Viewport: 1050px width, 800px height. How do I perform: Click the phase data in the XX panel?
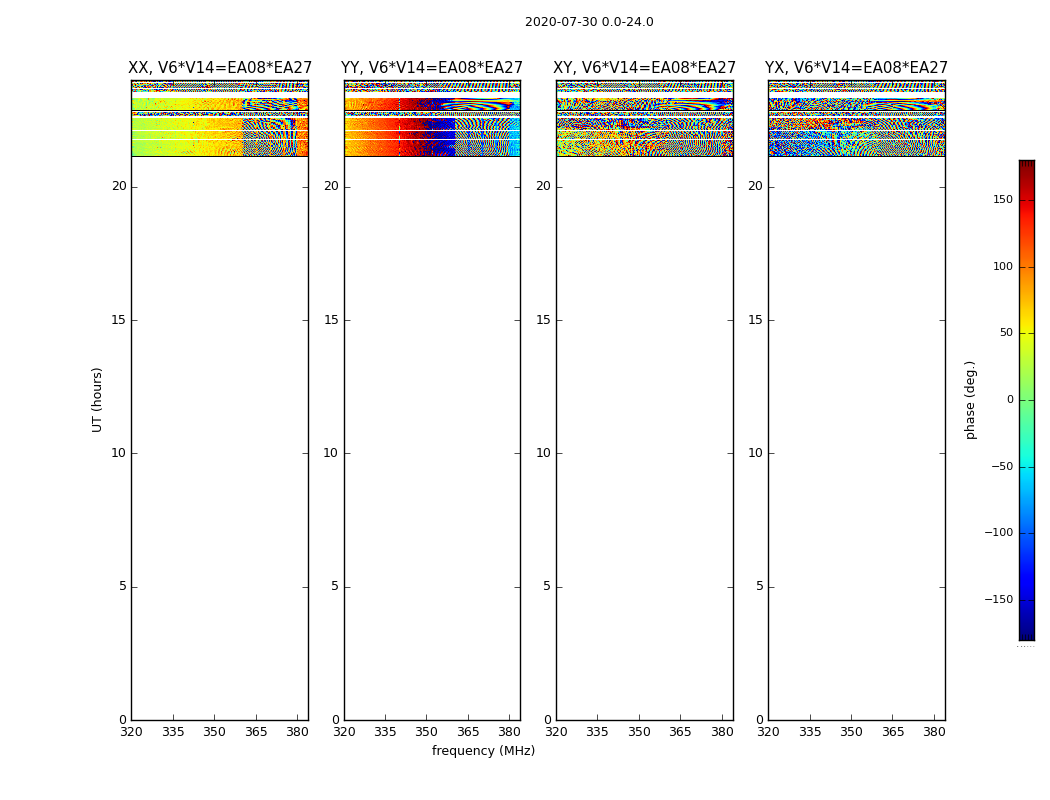coord(219,125)
